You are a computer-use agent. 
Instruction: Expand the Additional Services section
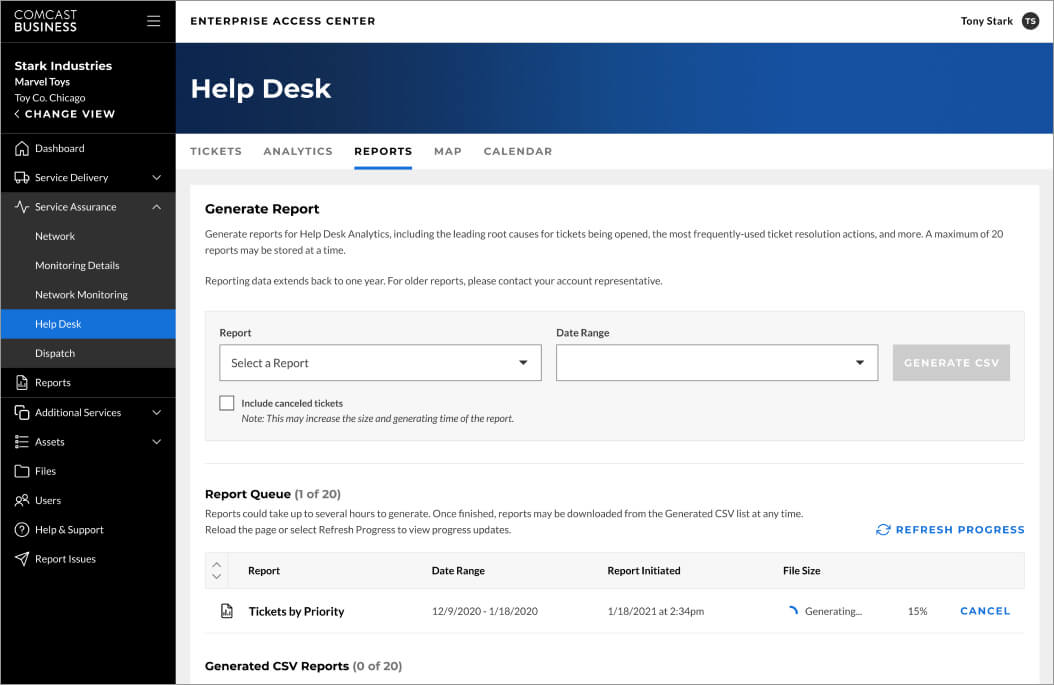point(156,412)
